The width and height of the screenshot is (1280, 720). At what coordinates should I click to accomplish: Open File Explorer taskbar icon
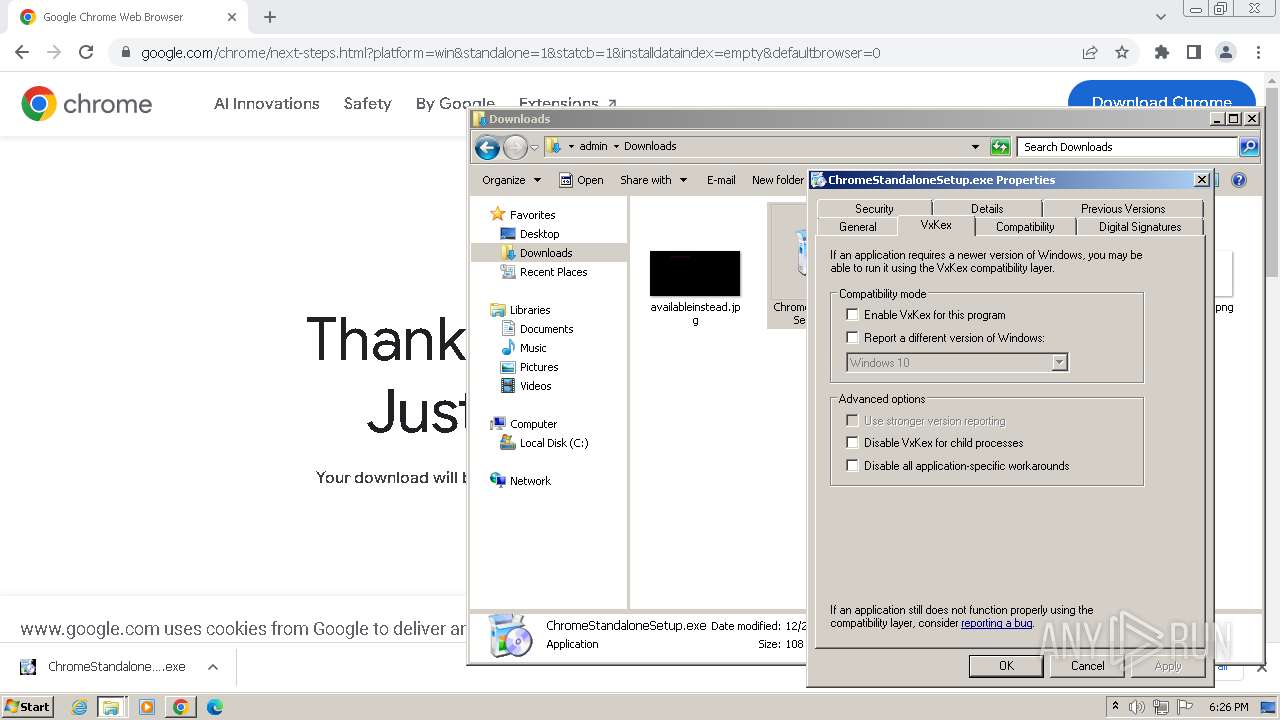pos(111,707)
